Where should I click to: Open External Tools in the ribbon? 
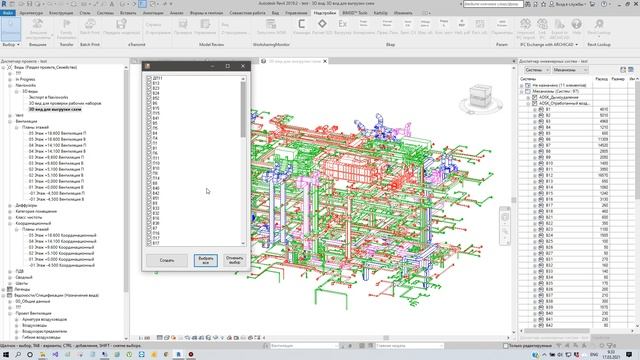click(38, 28)
